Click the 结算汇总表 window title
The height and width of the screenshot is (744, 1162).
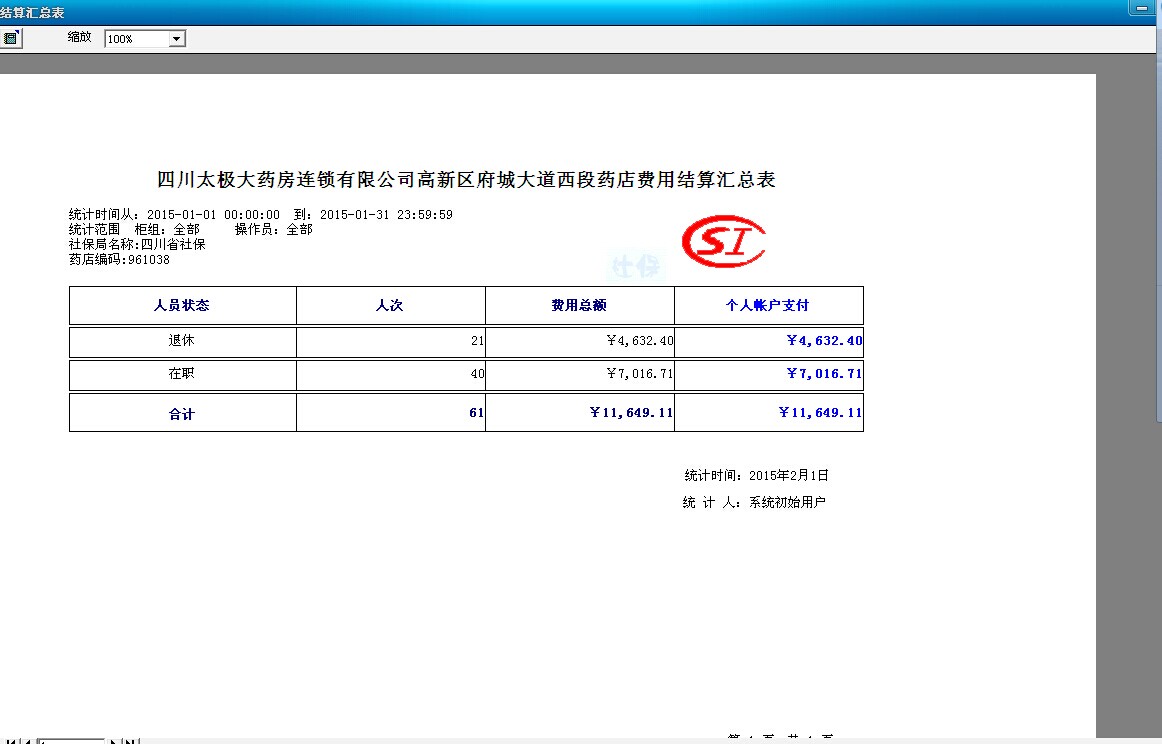[33, 13]
